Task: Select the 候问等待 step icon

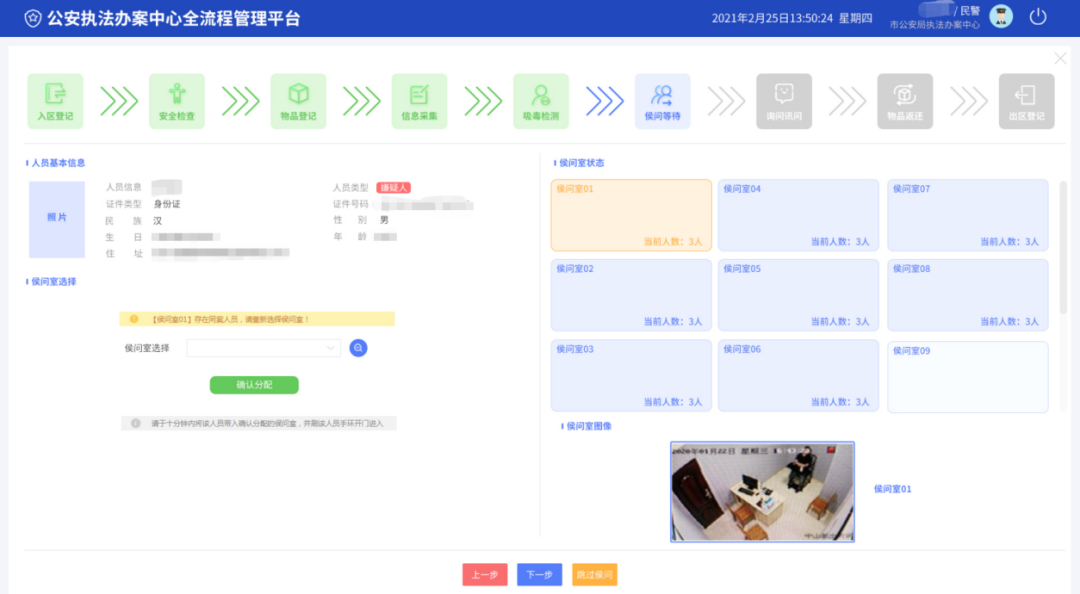Action: click(662, 101)
